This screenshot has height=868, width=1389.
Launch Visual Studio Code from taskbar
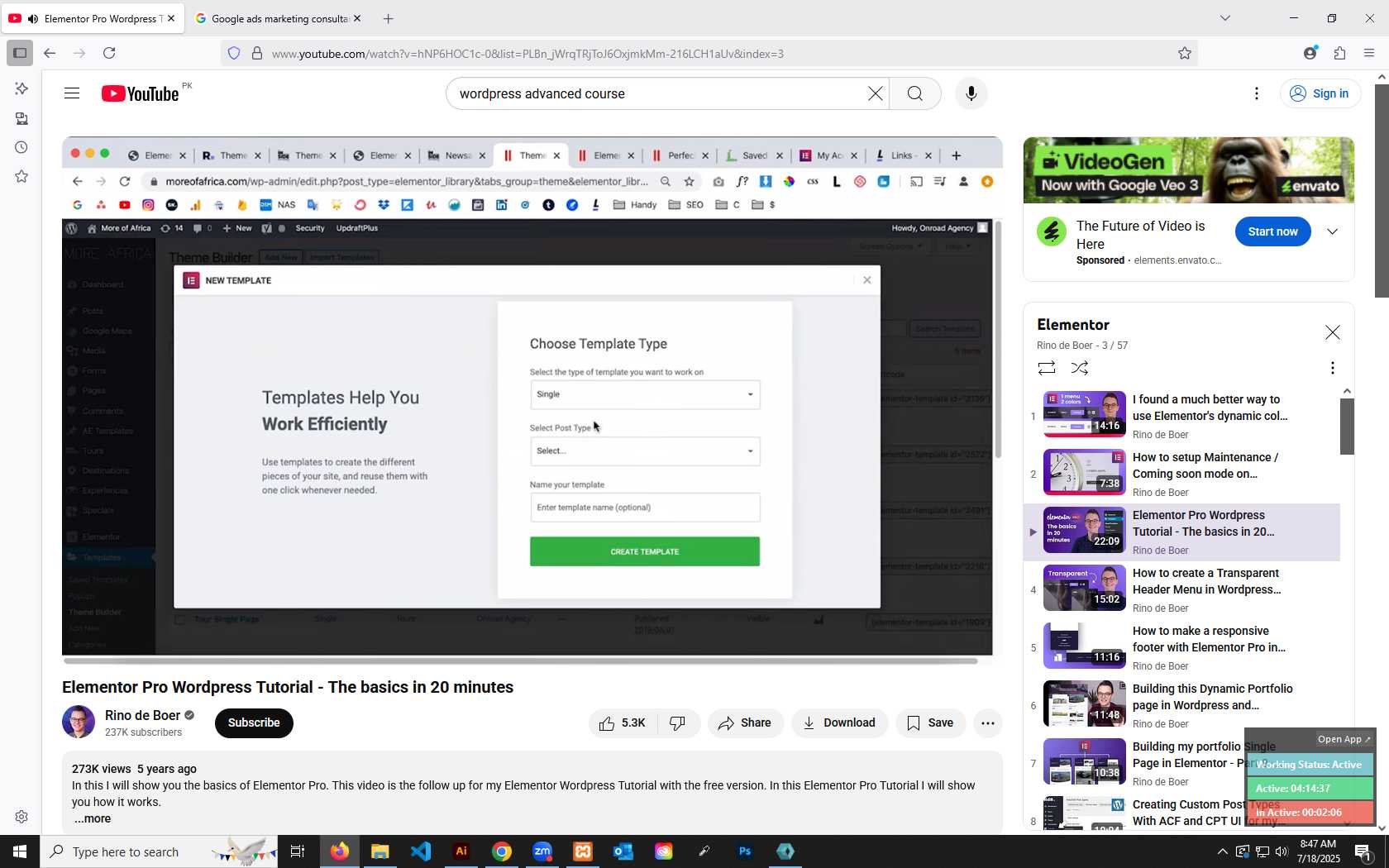421,851
